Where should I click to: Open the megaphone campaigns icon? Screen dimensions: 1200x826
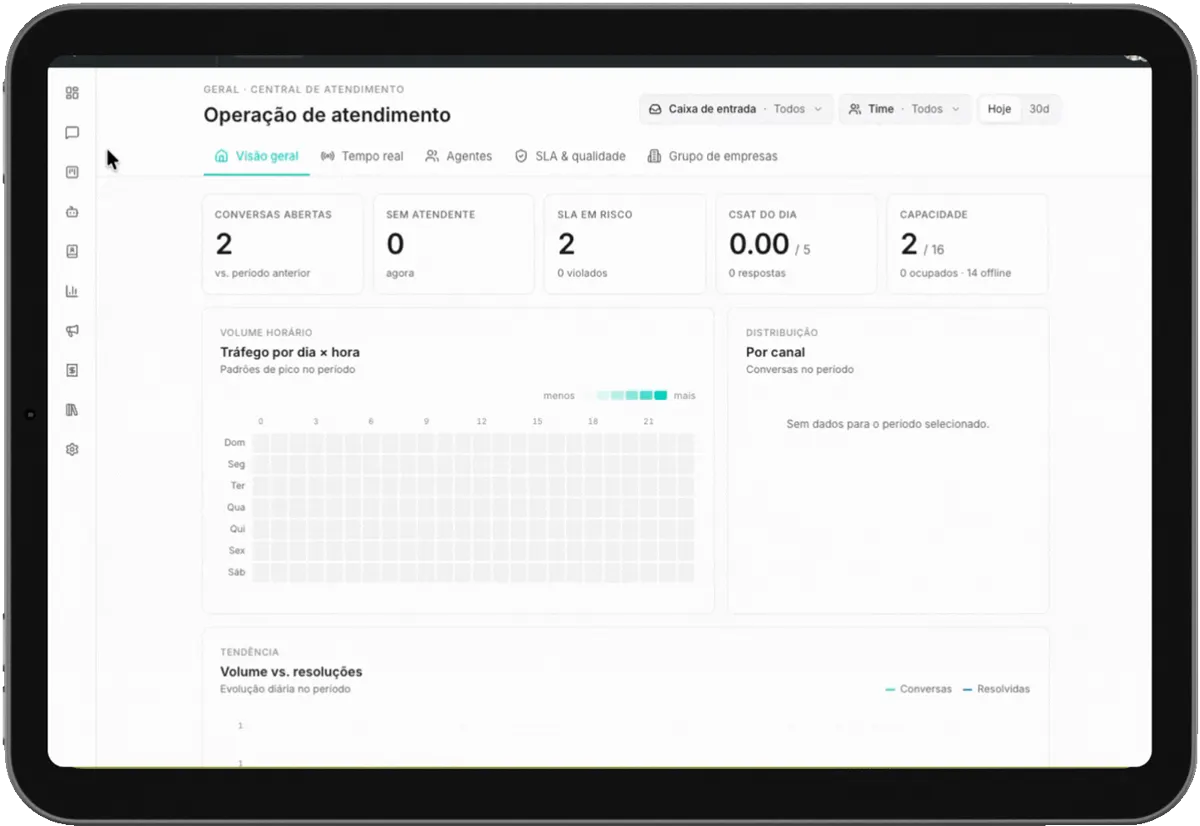(72, 331)
